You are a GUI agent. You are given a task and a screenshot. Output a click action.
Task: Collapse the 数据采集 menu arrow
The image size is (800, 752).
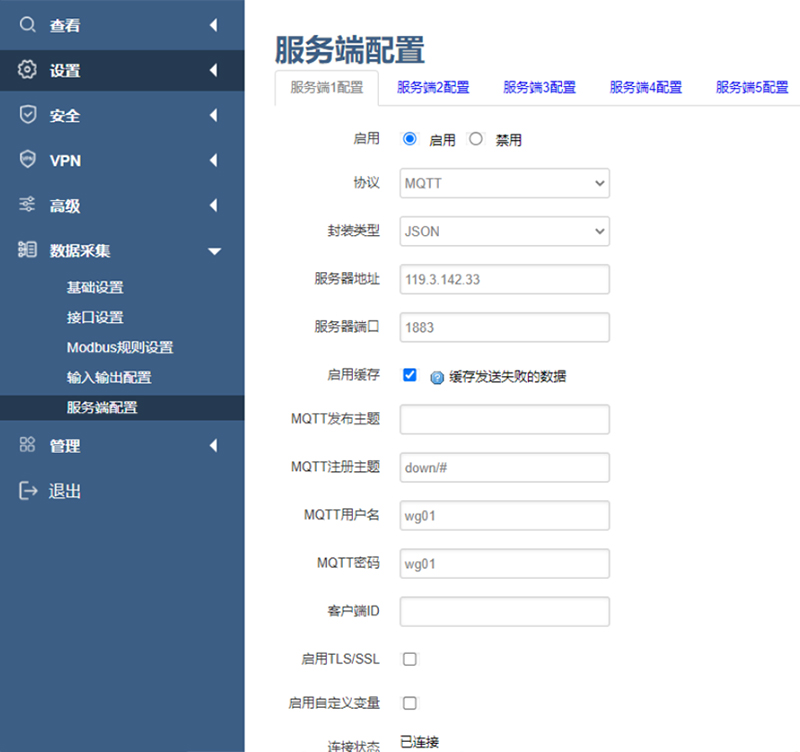214,251
